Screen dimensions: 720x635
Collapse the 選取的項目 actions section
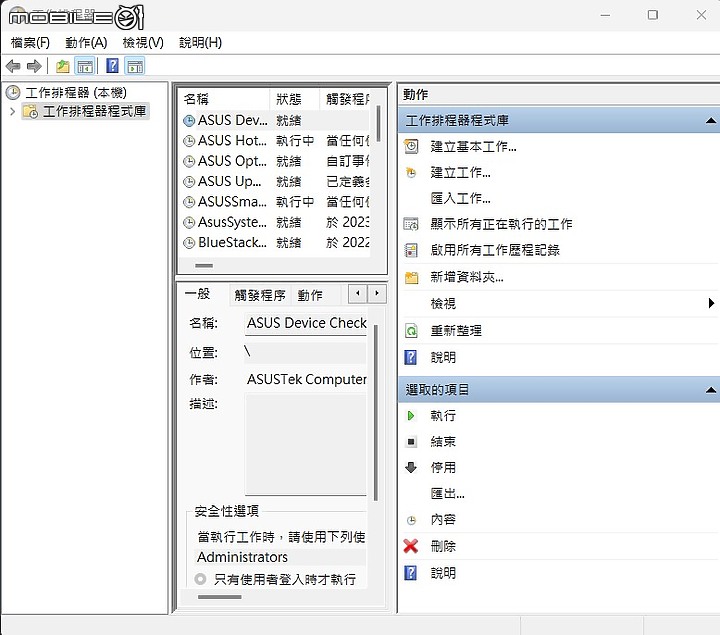click(710, 390)
